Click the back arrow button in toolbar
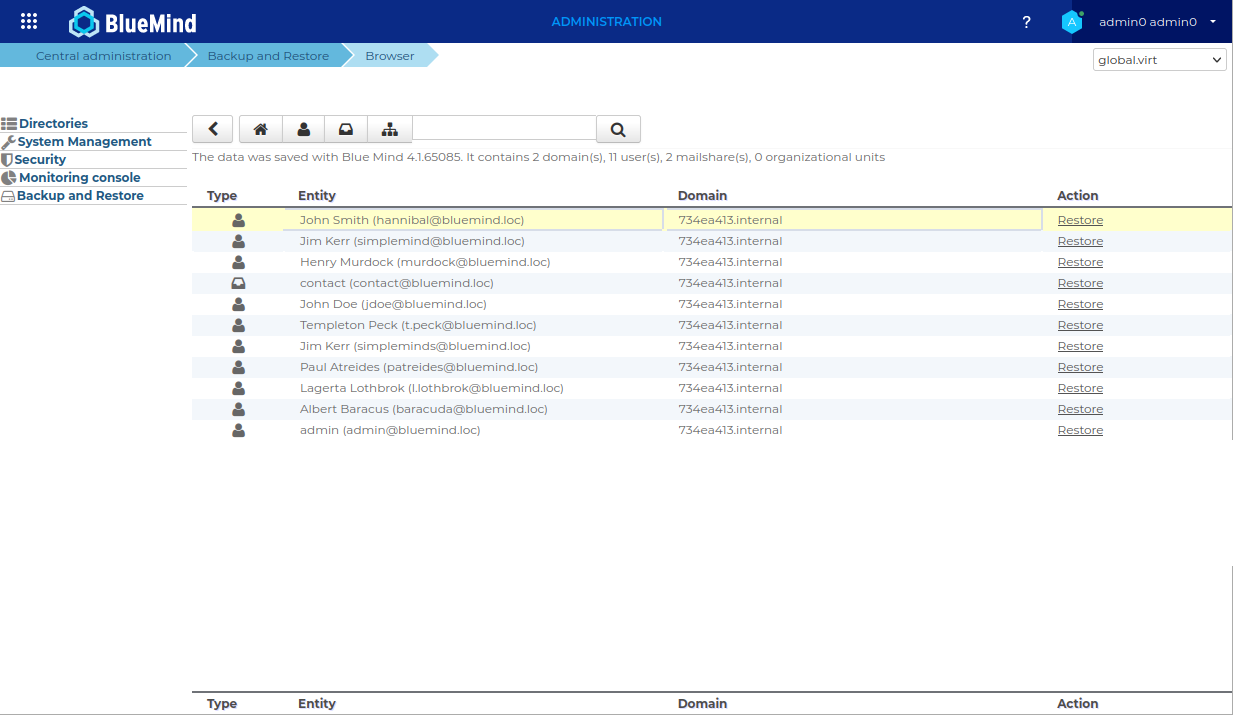The height and width of the screenshot is (715, 1233). (212, 129)
